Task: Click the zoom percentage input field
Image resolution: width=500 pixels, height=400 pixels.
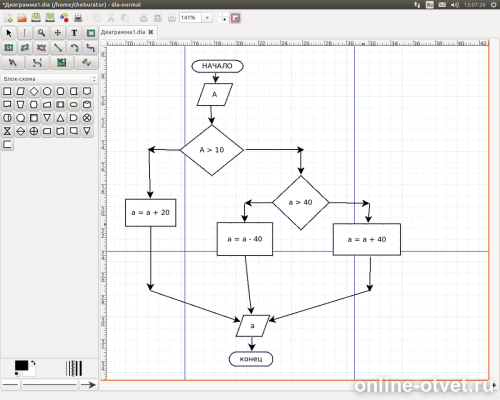Action: [191, 18]
